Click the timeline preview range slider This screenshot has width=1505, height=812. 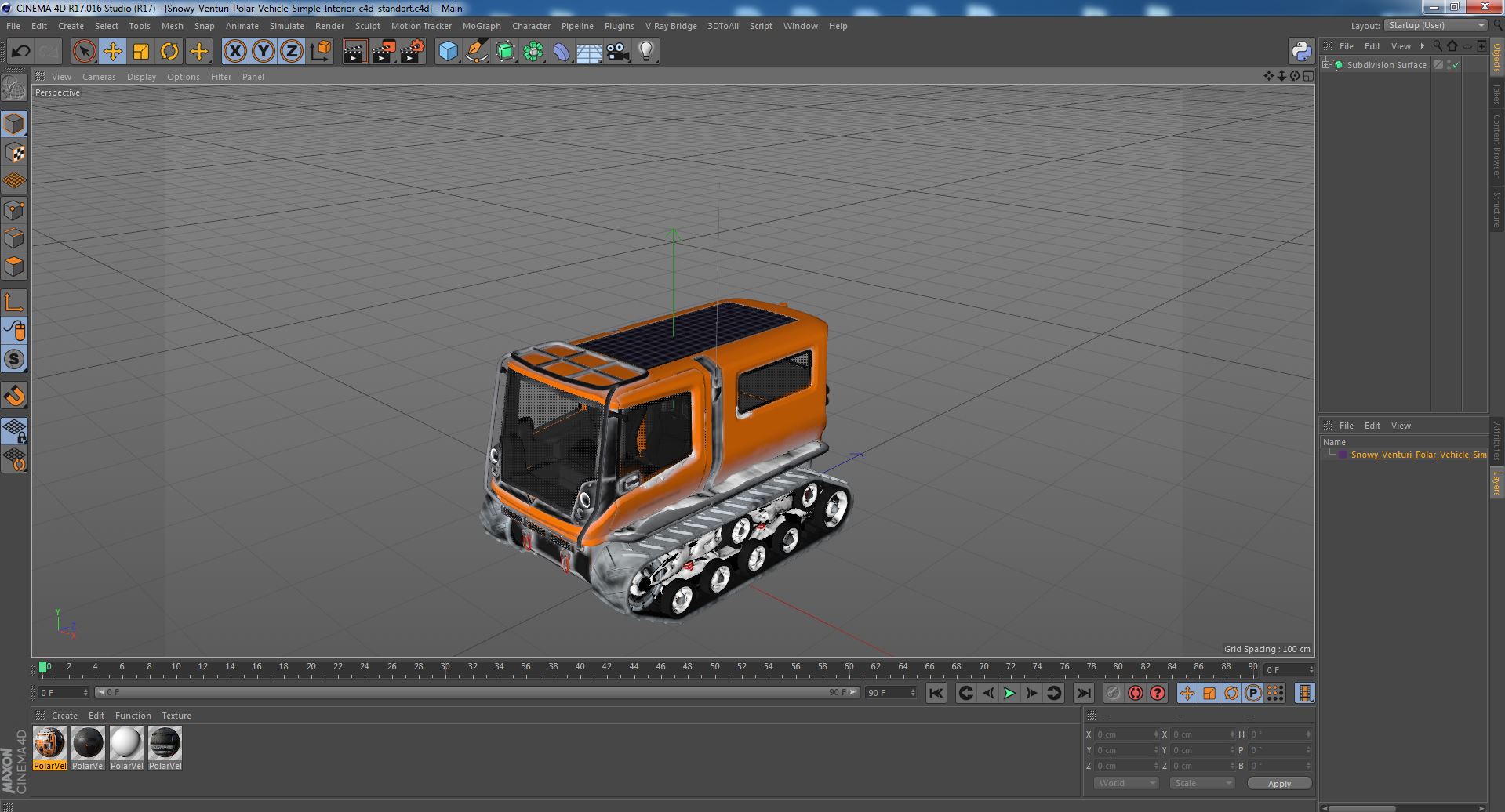coord(477,693)
